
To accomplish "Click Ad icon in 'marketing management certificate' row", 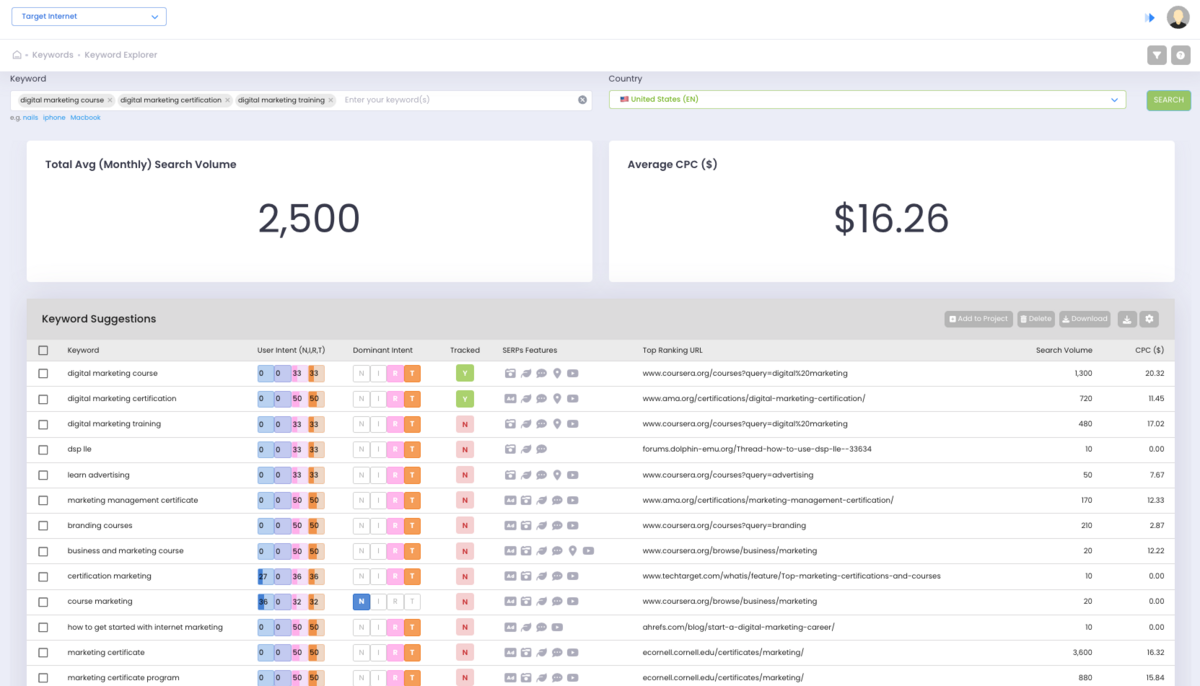I will (x=510, y=500).
